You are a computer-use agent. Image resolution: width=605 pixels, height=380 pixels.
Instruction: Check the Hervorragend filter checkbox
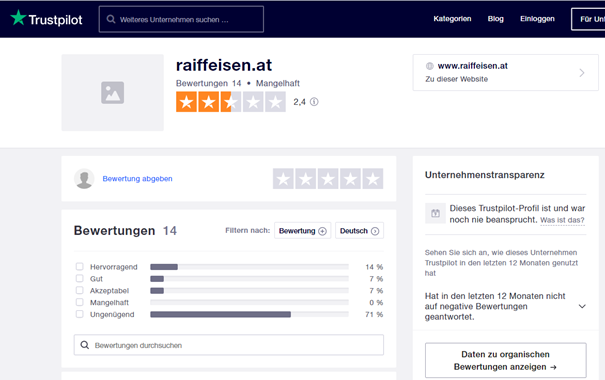point(79,267)
